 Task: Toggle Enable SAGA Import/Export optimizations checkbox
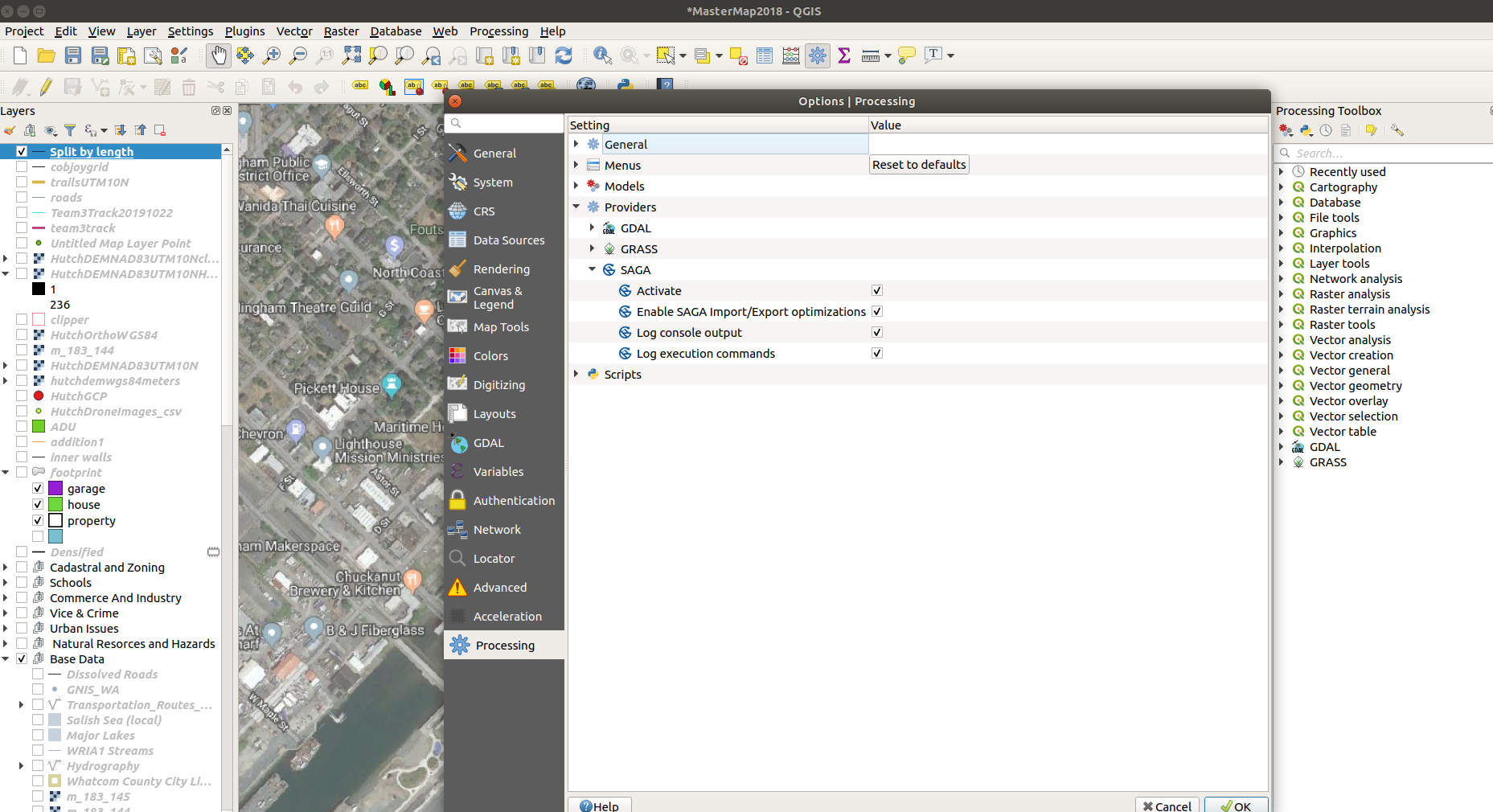click(x=877, y=311)
